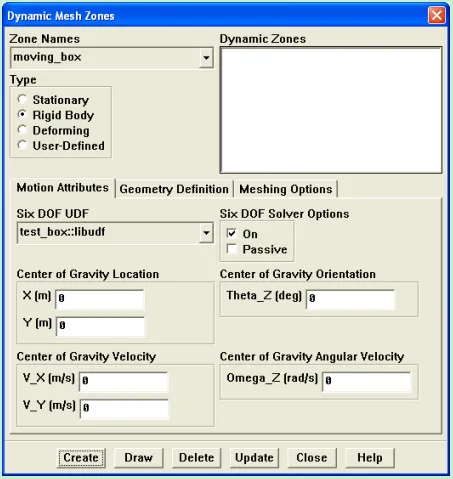Select the Rigid Body type option
Screen dimensions: 453x479
[22, 115]
